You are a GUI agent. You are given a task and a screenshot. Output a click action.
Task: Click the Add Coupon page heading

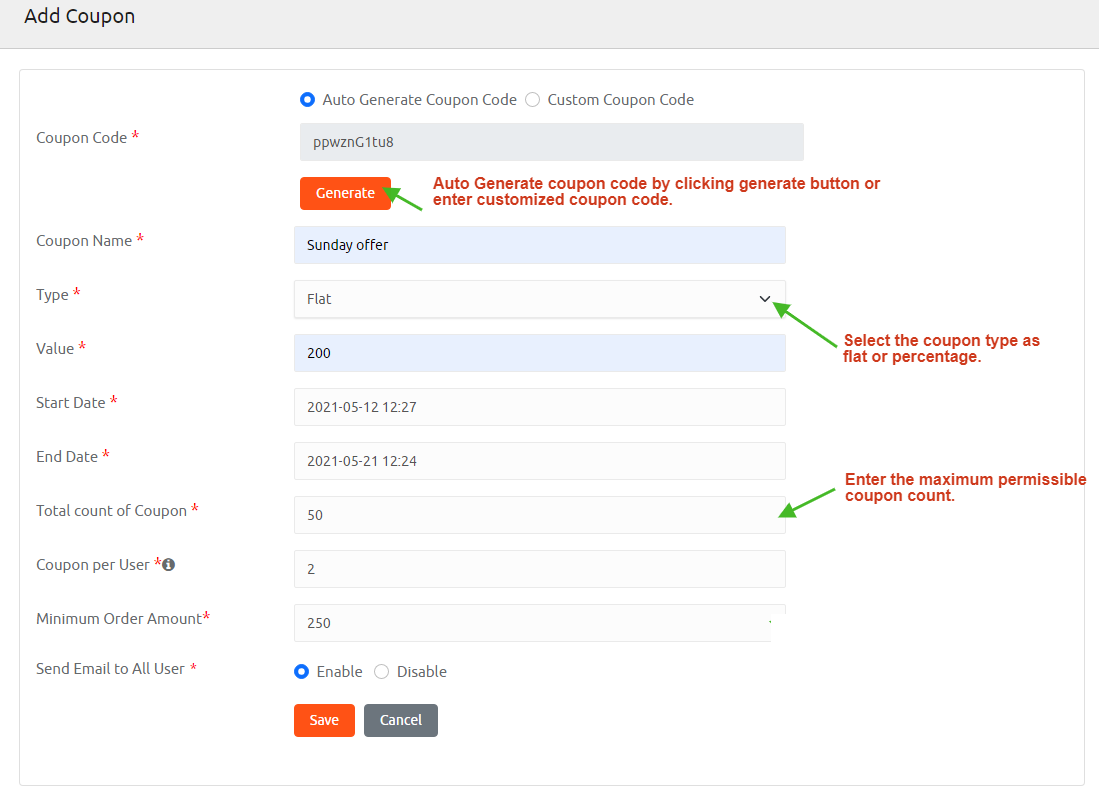tap(79, 17)
